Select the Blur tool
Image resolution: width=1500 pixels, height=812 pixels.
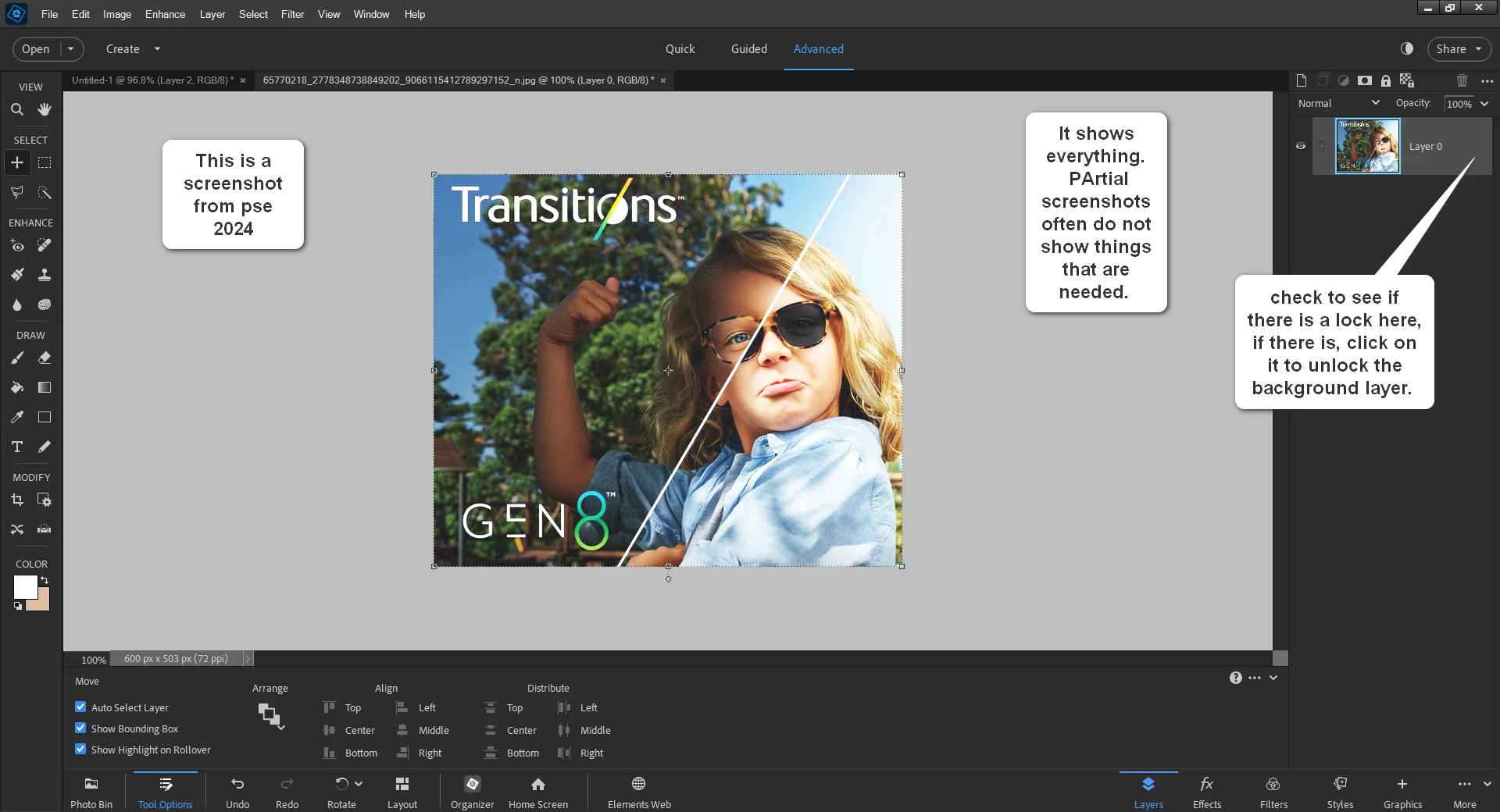pos(16,304)
